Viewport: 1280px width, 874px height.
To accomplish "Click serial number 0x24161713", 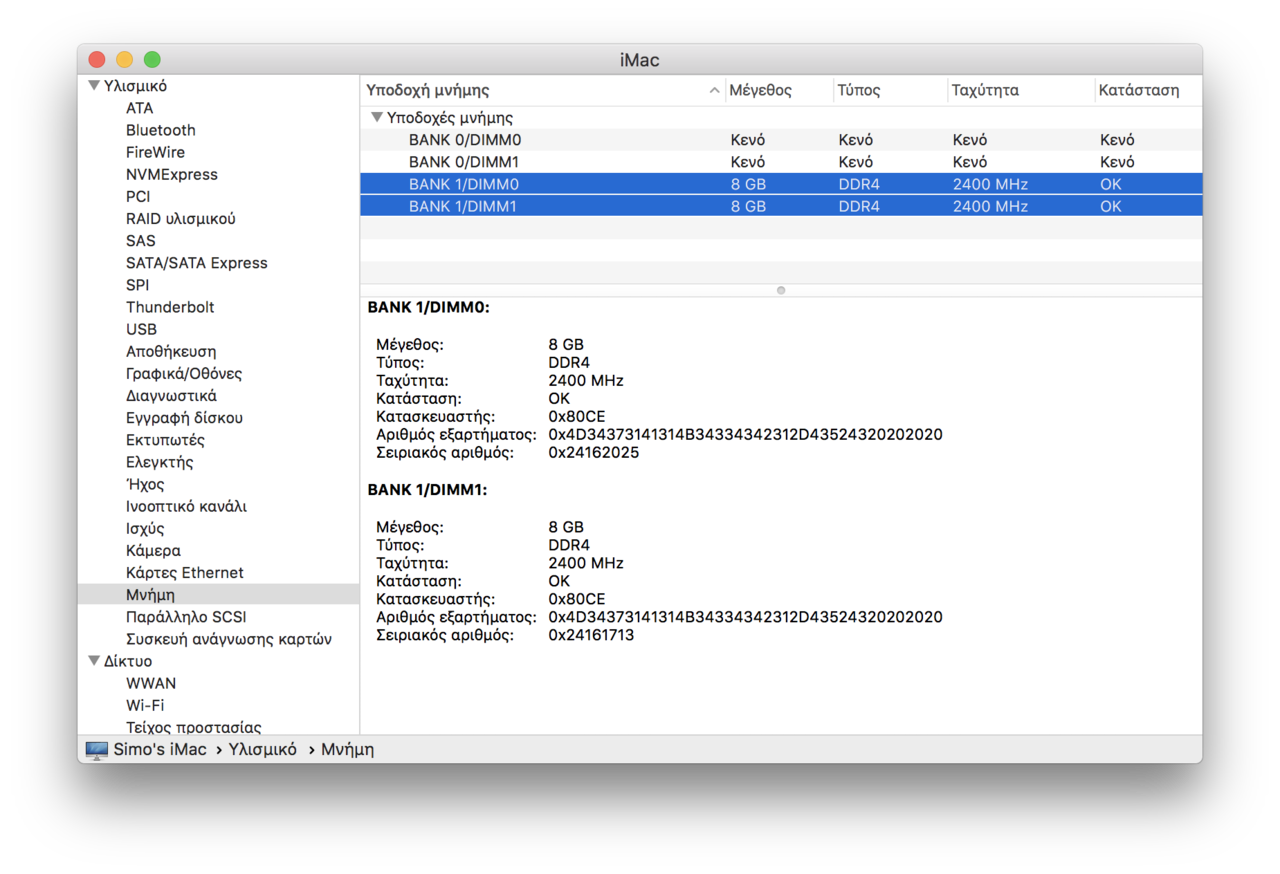I will tap(591, 635).
